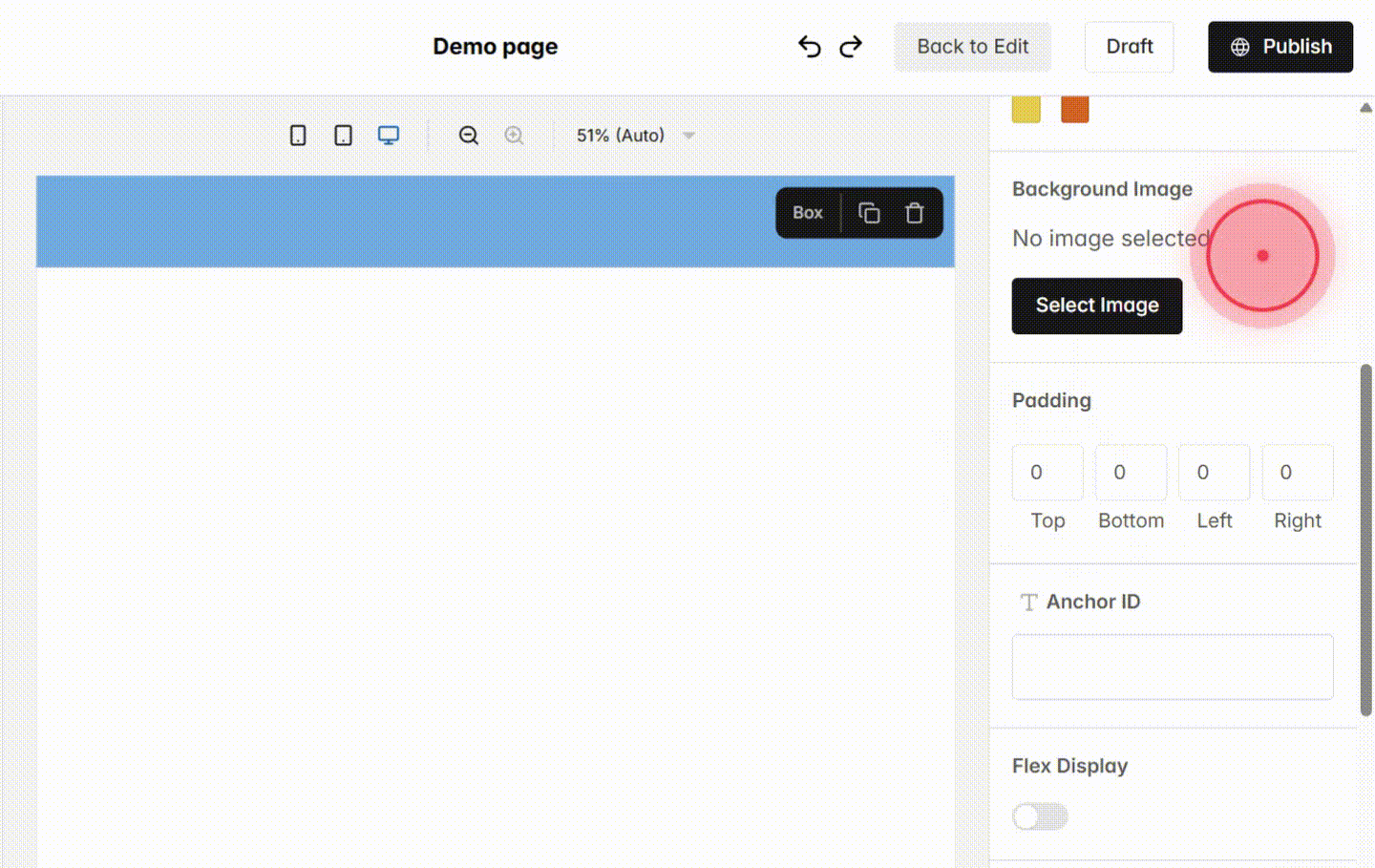The height and width of the screenshot is (868, 1375).
Task: Publish the page
Action: coord(1280,46)
